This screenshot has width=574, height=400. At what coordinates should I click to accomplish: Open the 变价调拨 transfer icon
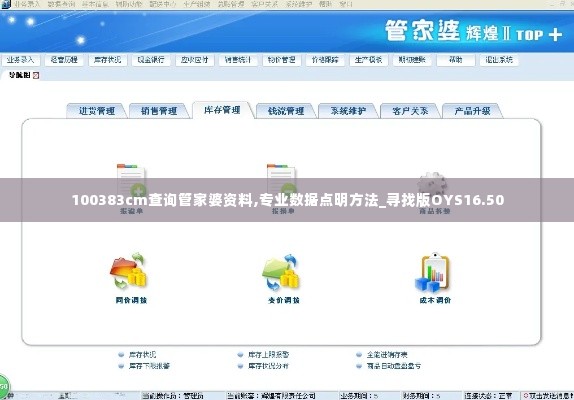[x=281, y=272]
